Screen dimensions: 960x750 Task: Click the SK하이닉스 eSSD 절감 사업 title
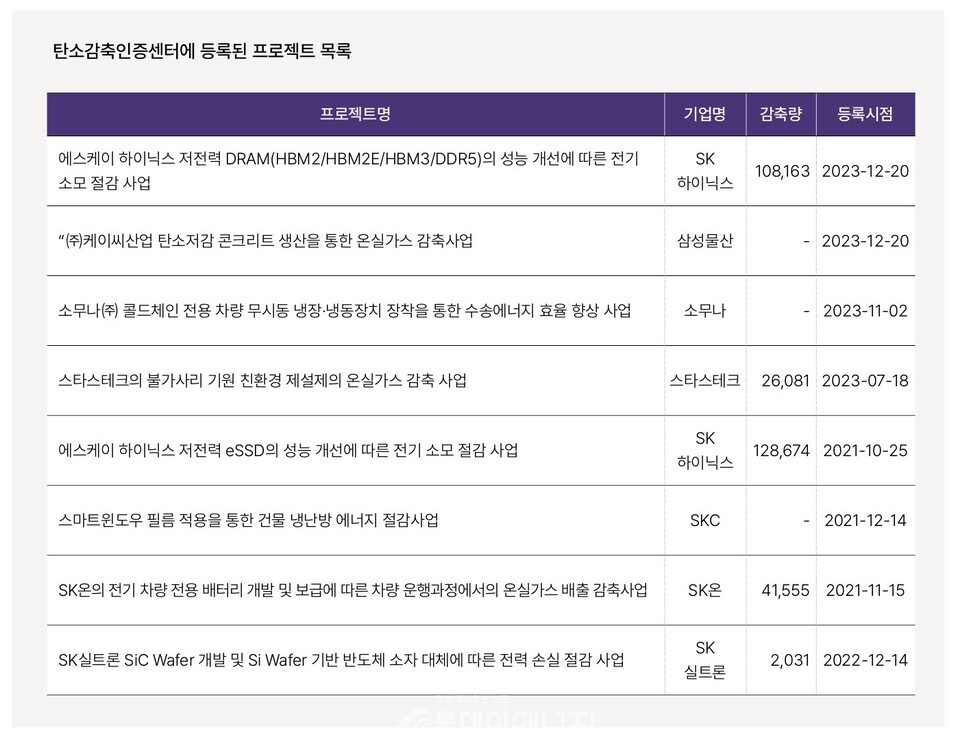point(290,451)
